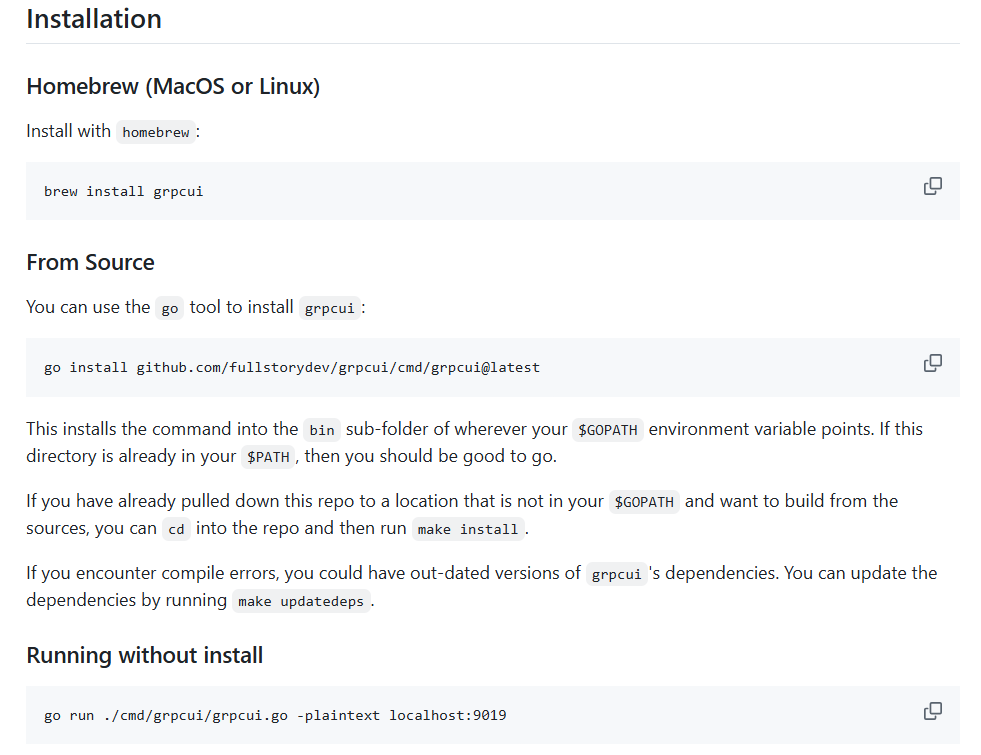The image size is (981, 755).
Task: Click the go install github.com/fullstorydev command text
Action: pyautogui.click(x=292, y=368)
